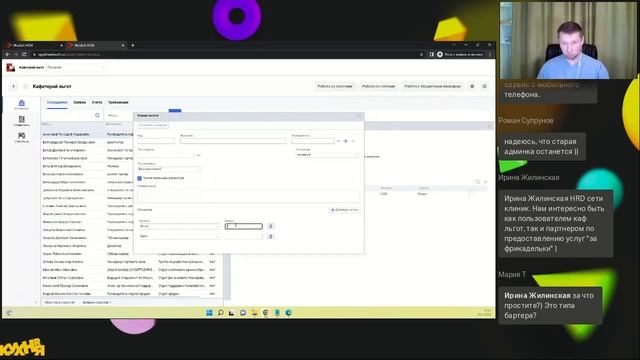The image size is (640, 360).
Task: Open the second parameter row dropdown
Action: [179, 236]
